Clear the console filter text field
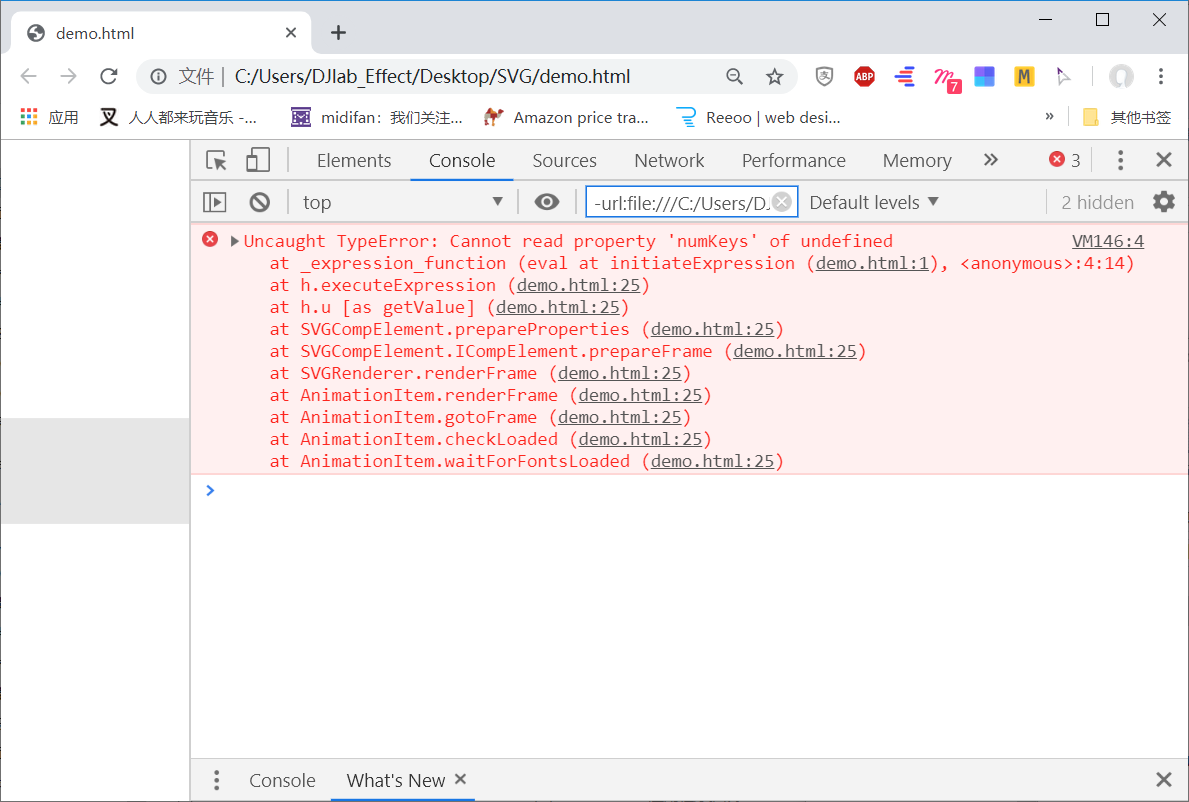Image resolution: width=1189 pixels, height=802 pixels. tap(782, 202)
